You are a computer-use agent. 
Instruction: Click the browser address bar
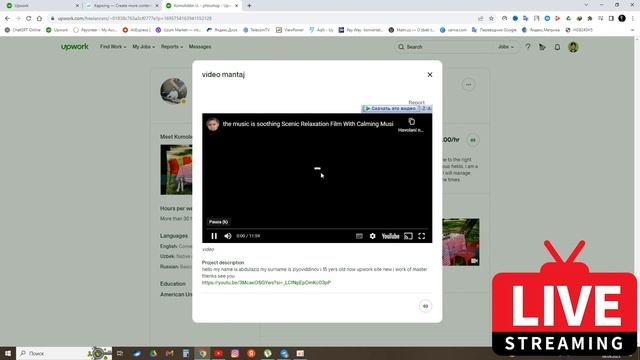(x=261, y=18)
